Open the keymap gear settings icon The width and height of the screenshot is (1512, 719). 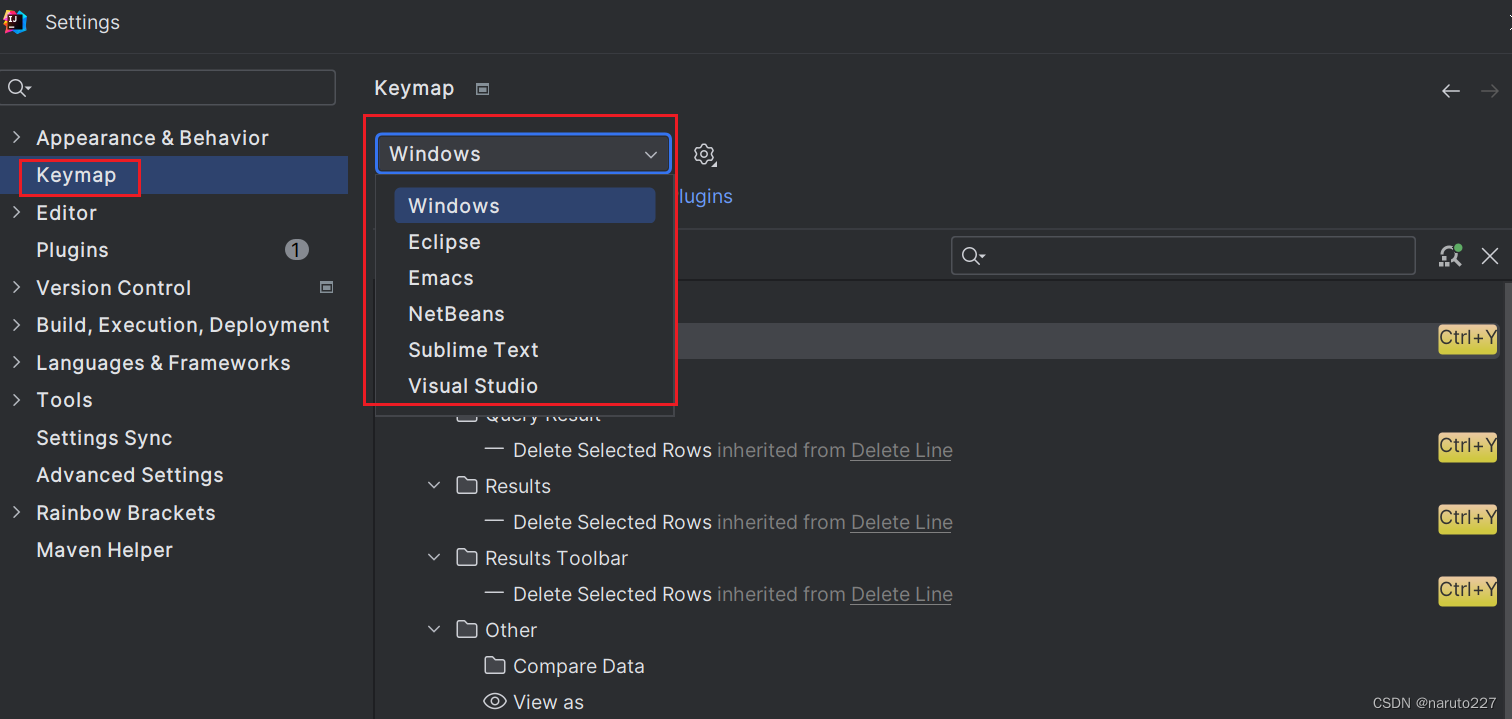[x=705, y=155]
